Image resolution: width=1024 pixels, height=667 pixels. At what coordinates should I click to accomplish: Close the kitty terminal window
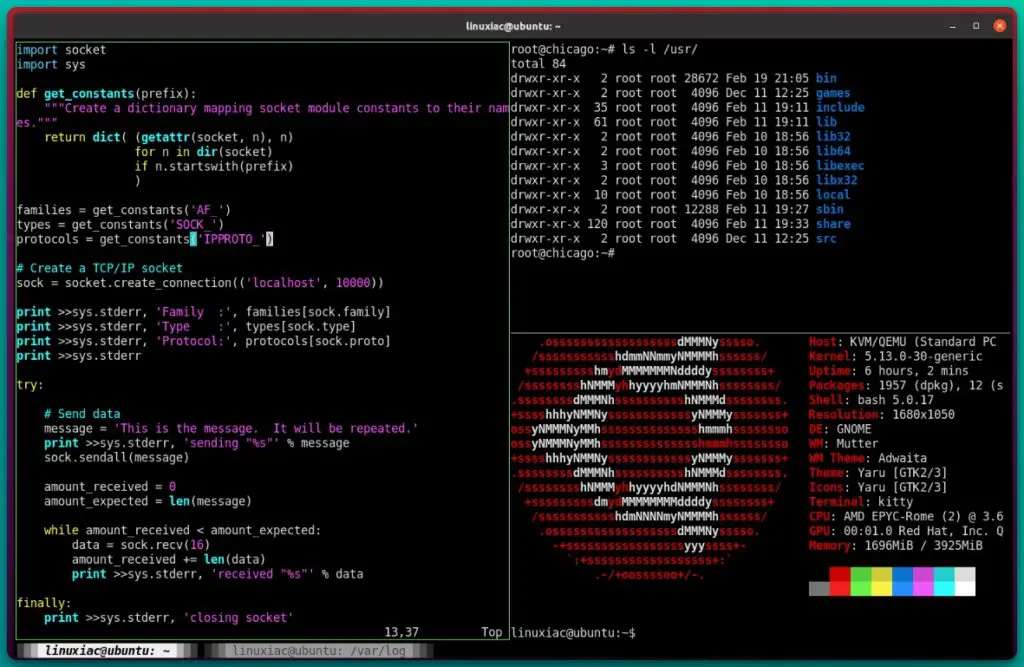(1000, 26)
